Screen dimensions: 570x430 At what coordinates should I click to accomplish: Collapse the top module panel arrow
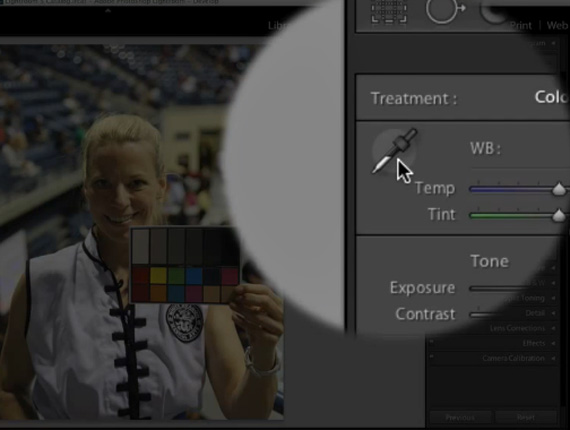(108, 11)
